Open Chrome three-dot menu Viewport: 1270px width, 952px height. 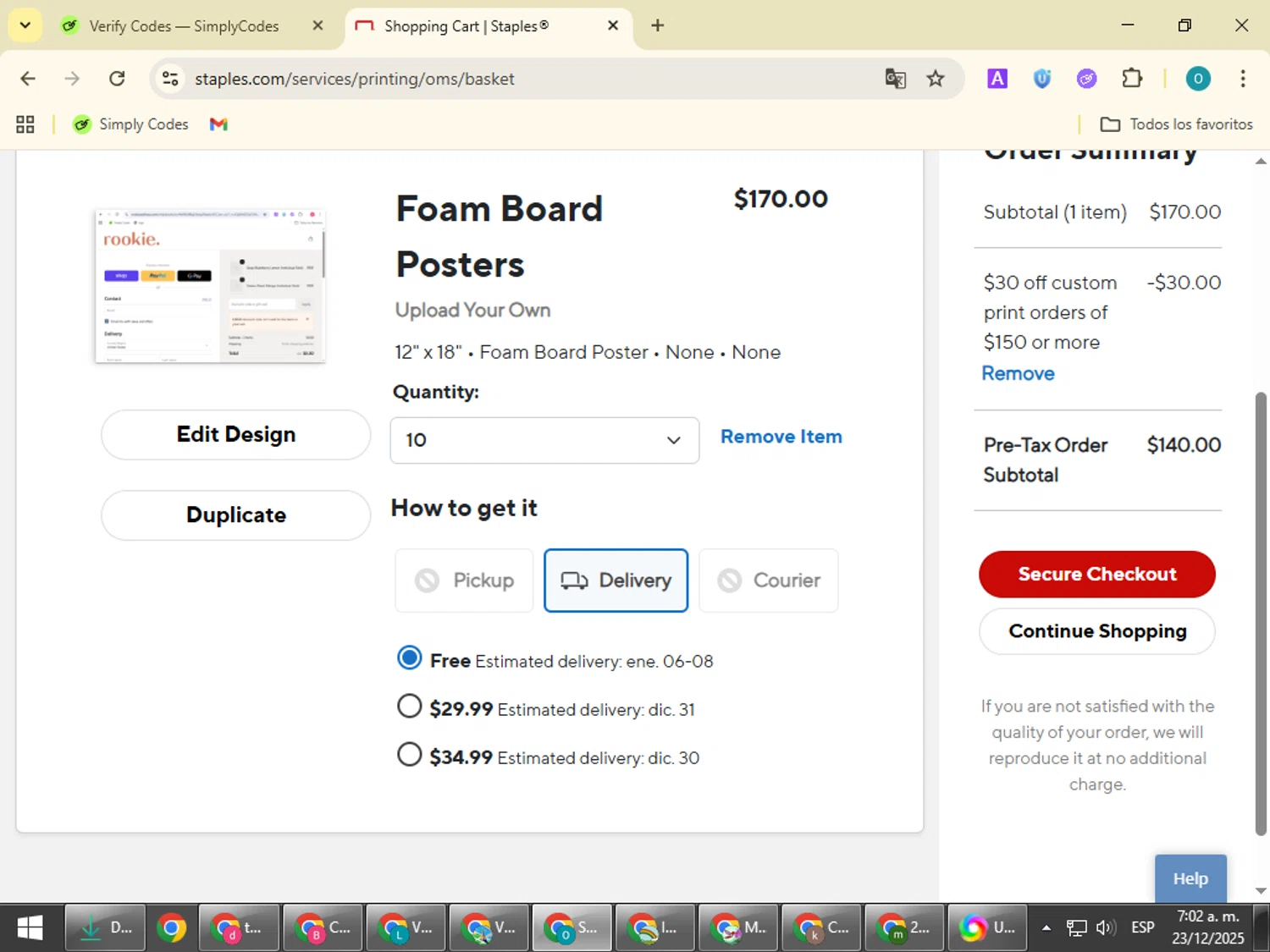click(x=1243, y=79)
